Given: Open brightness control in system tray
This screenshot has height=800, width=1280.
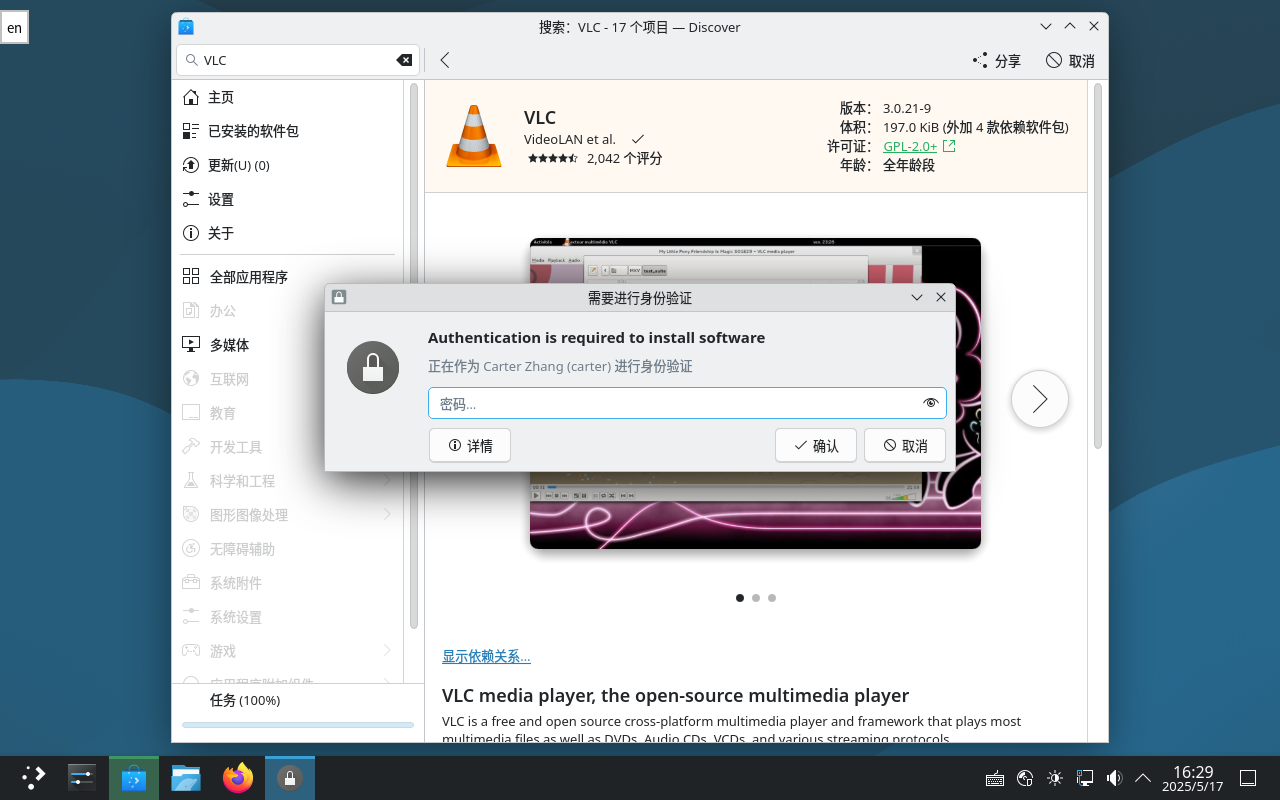Looking at the screenshot, I should point(1054,778).
